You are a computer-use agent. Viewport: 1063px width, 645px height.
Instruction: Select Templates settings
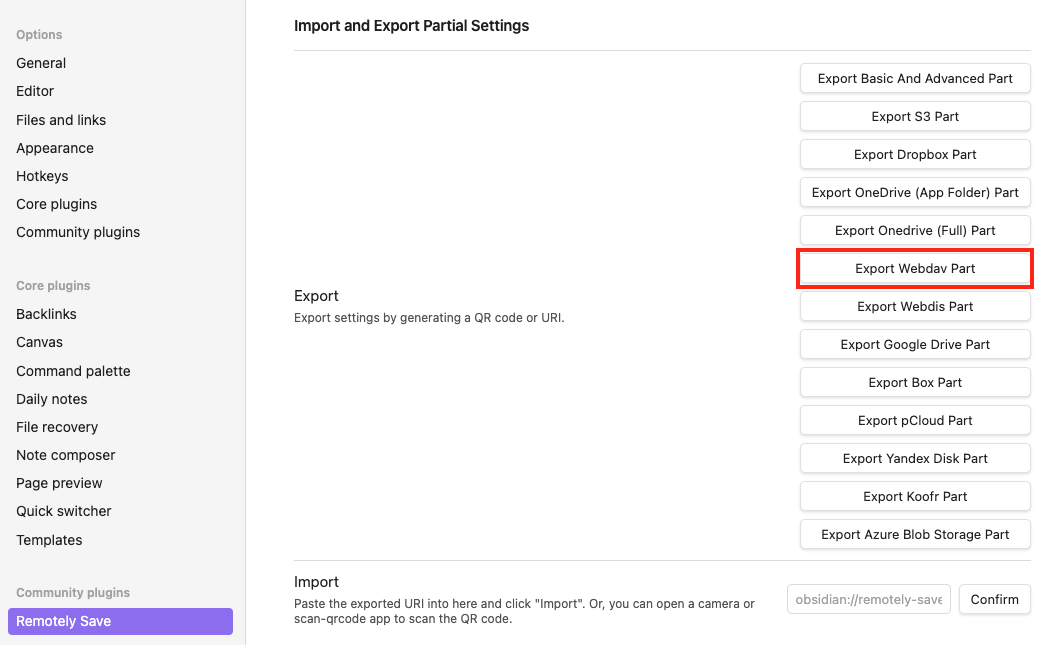[49, 540]
